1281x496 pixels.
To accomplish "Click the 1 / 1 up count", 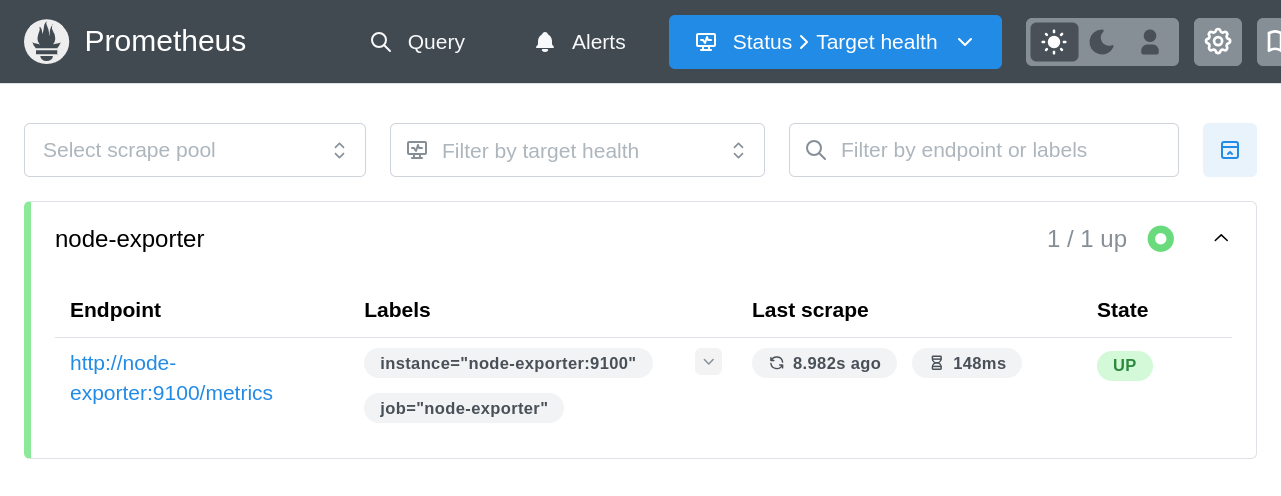I will pyautogui.click(x=1087, y=239).
